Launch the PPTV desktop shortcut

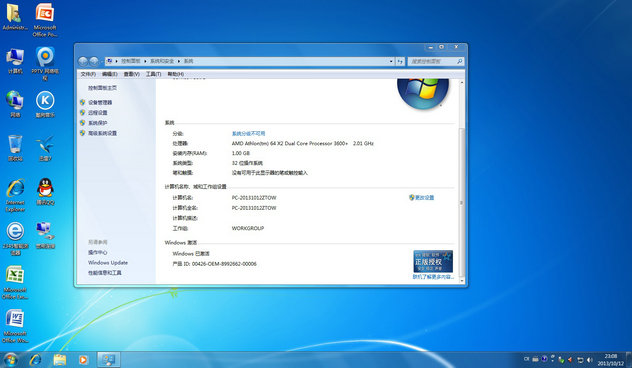click(45, 63)
